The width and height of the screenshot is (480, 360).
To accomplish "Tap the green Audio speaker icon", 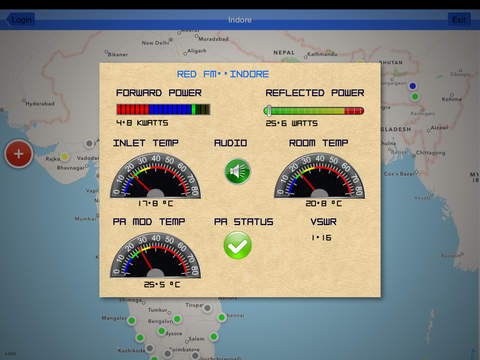I will 237,171.
